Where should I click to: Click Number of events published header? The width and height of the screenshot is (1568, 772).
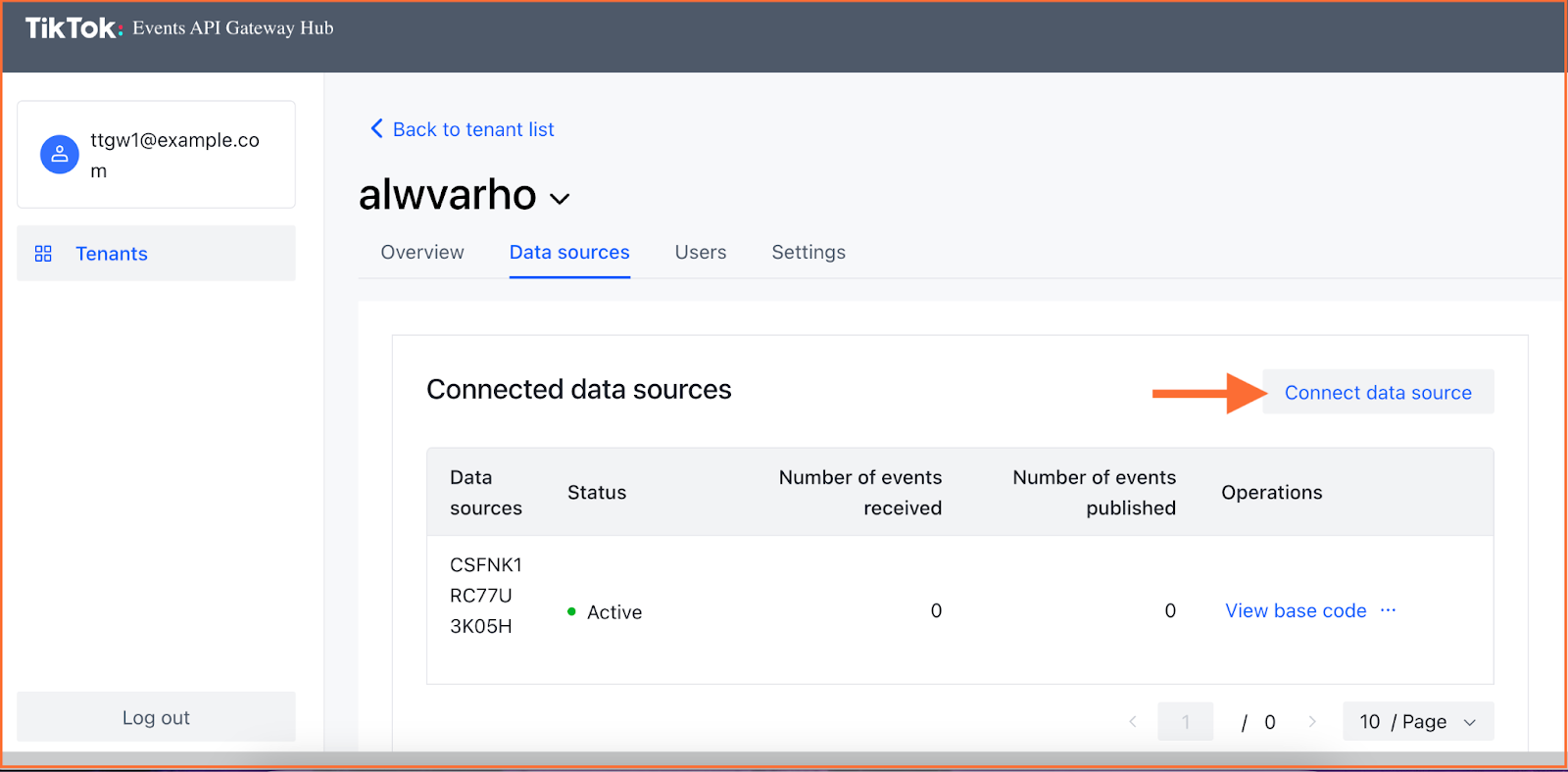click(1095, 493)
